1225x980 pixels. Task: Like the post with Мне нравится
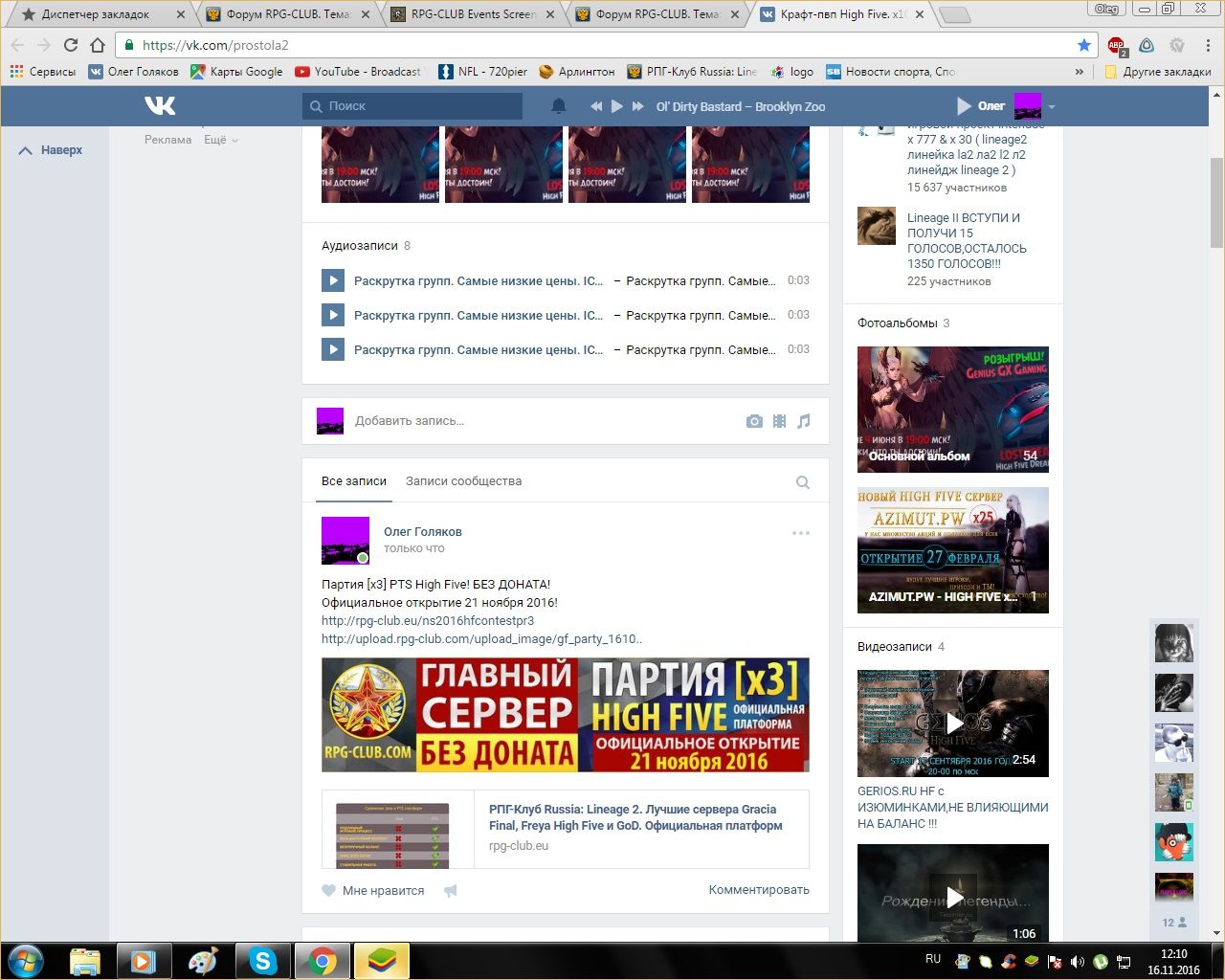click(x=373, y=890)
